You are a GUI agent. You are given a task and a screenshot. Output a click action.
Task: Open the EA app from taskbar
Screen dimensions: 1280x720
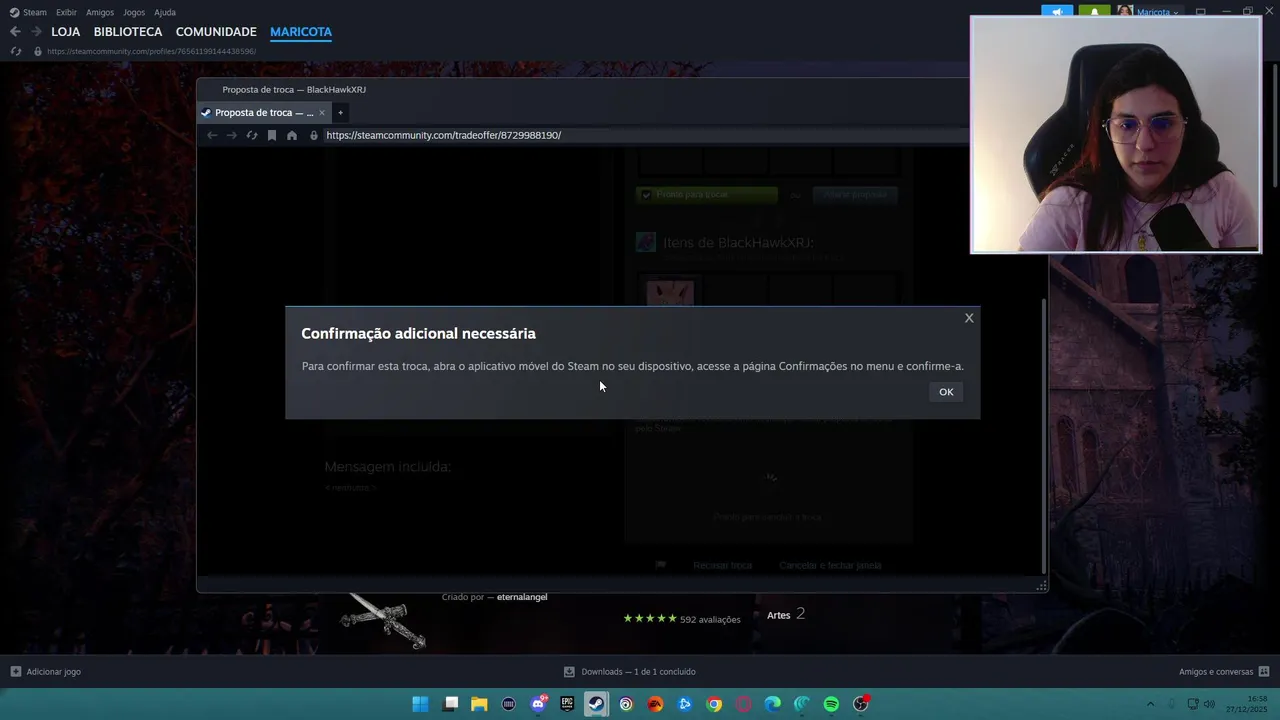tap(655, 704)
